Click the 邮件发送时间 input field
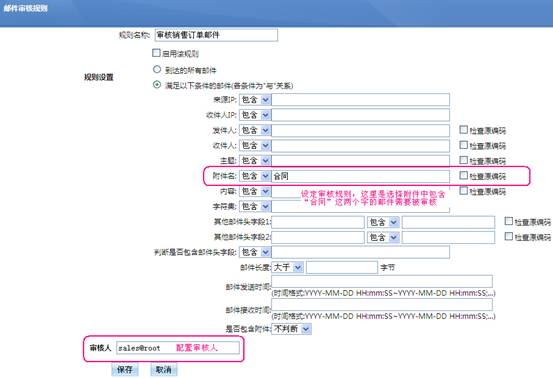The image size is (553, 378). [382, 281]
